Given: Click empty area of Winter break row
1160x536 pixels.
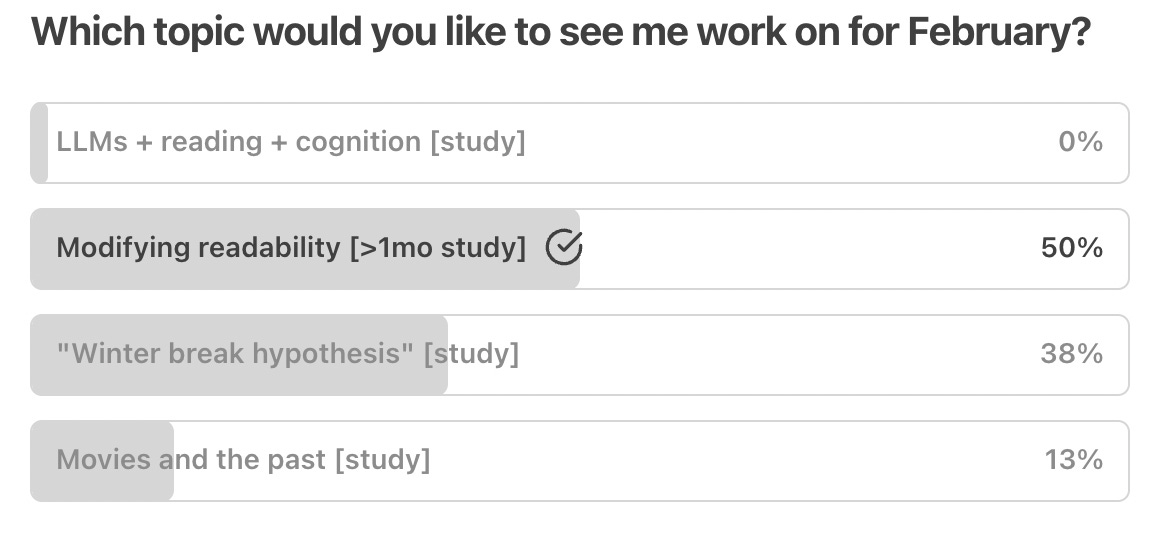Looking at the screenshot, I should pos(777,355).
